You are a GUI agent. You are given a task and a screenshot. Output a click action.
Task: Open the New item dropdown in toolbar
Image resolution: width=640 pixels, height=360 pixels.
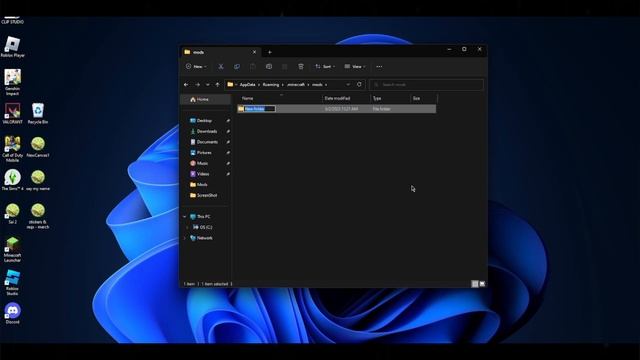[x=196, y=67]
